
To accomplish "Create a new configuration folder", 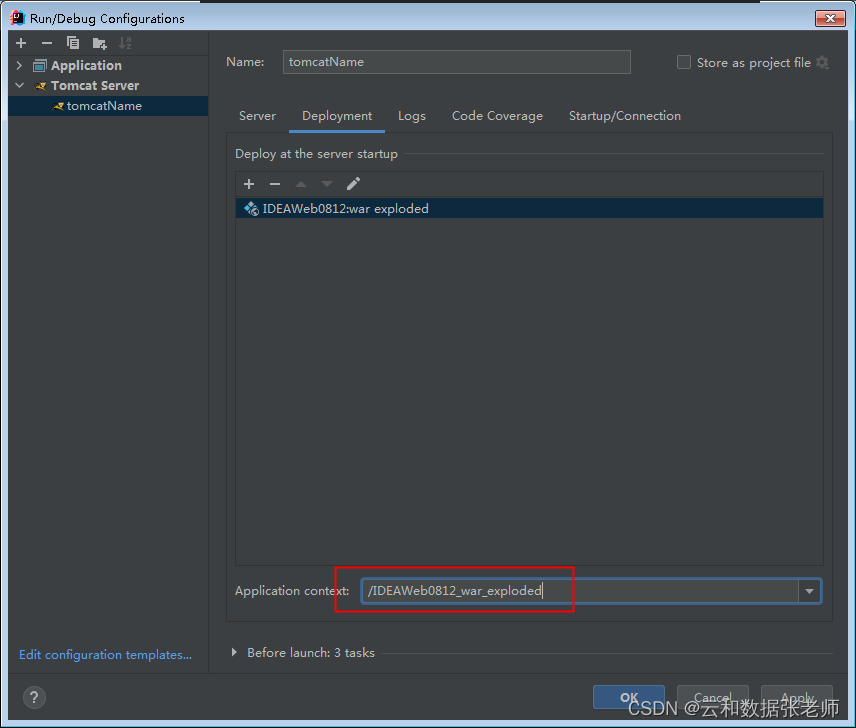I will click(99, 43).
